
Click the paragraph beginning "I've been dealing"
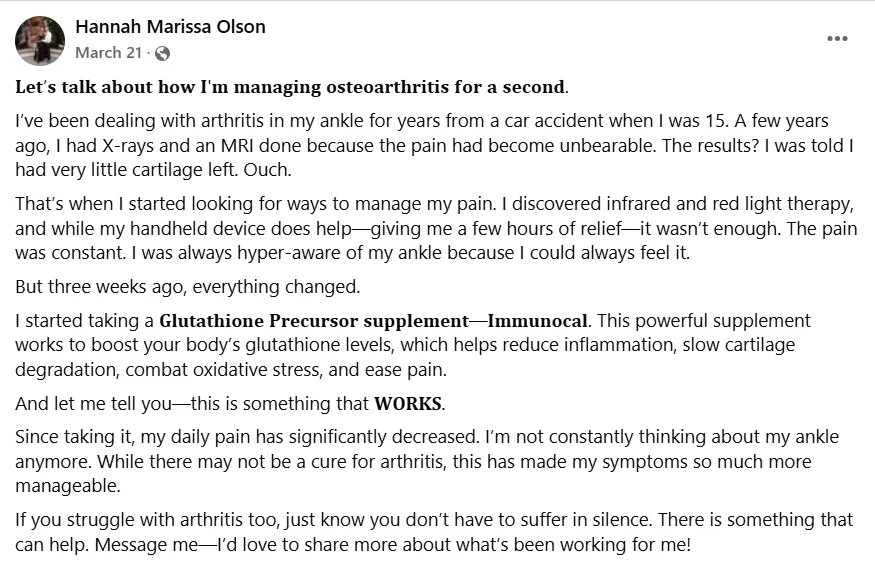click(420, 145)
